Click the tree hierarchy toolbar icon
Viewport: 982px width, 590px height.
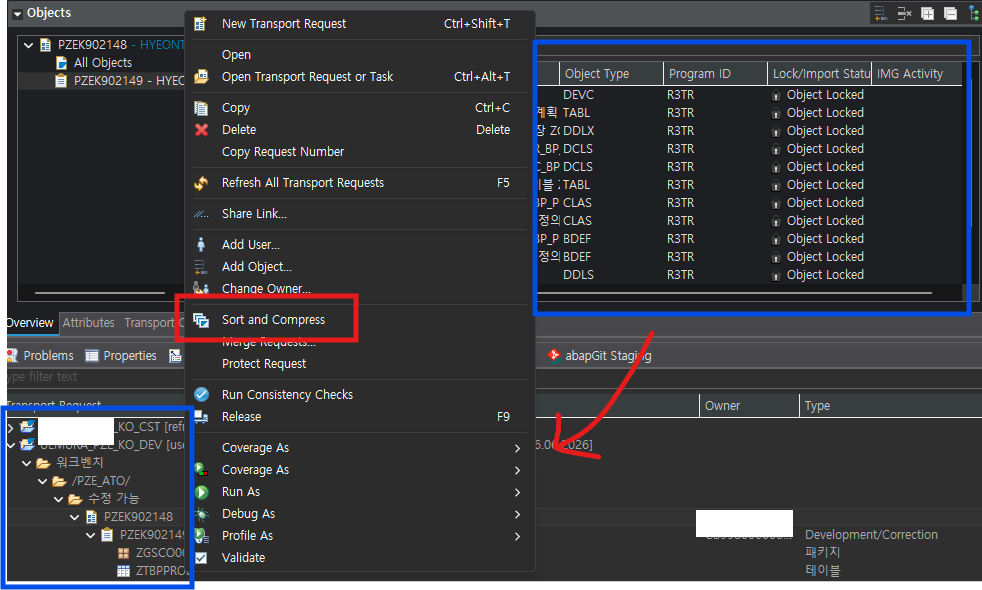(x=974, y=14)
